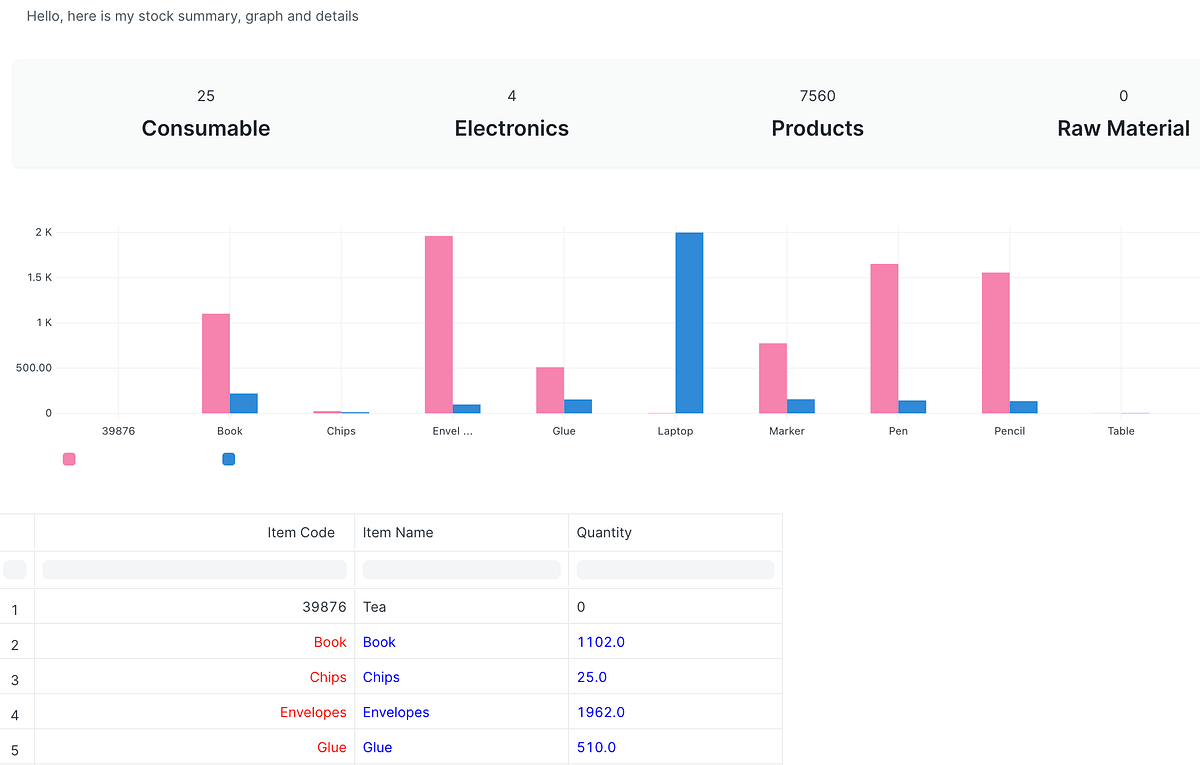
Task: Select the Electronics summary card
Action: pyautogui.click(x=511, y=113)
